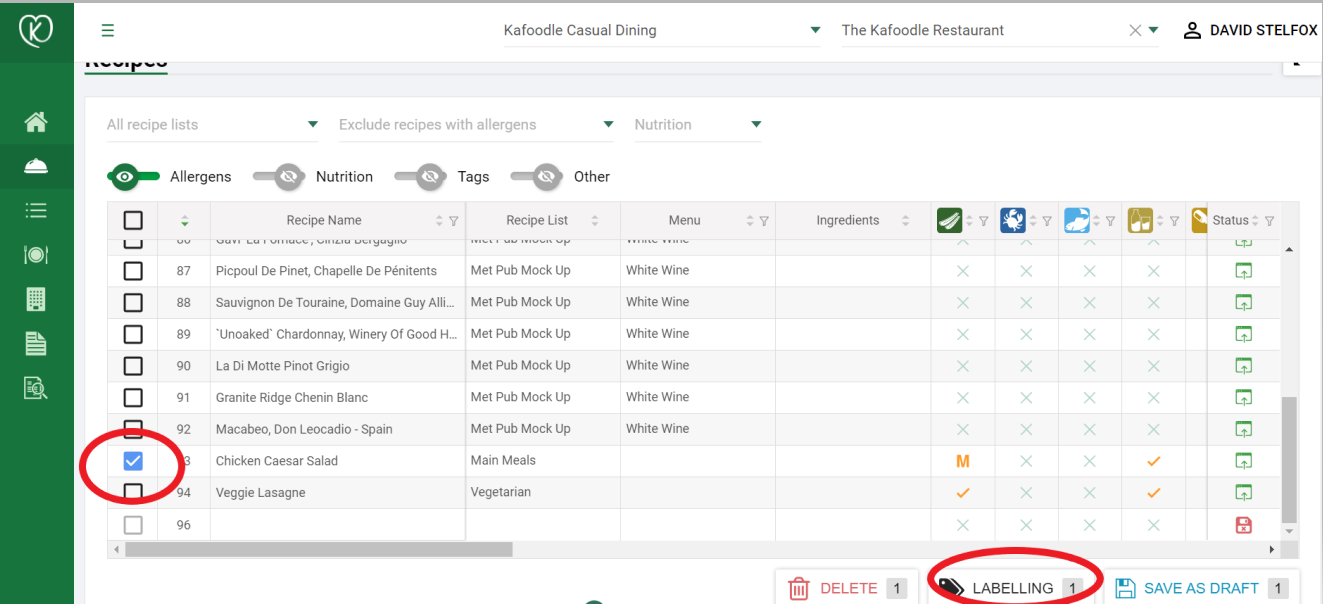Viewport: 1323px width, 604px height.
Task: Select the La Di Motte Pinot Grigio checkbox
Action: click(x=133, y=366)
